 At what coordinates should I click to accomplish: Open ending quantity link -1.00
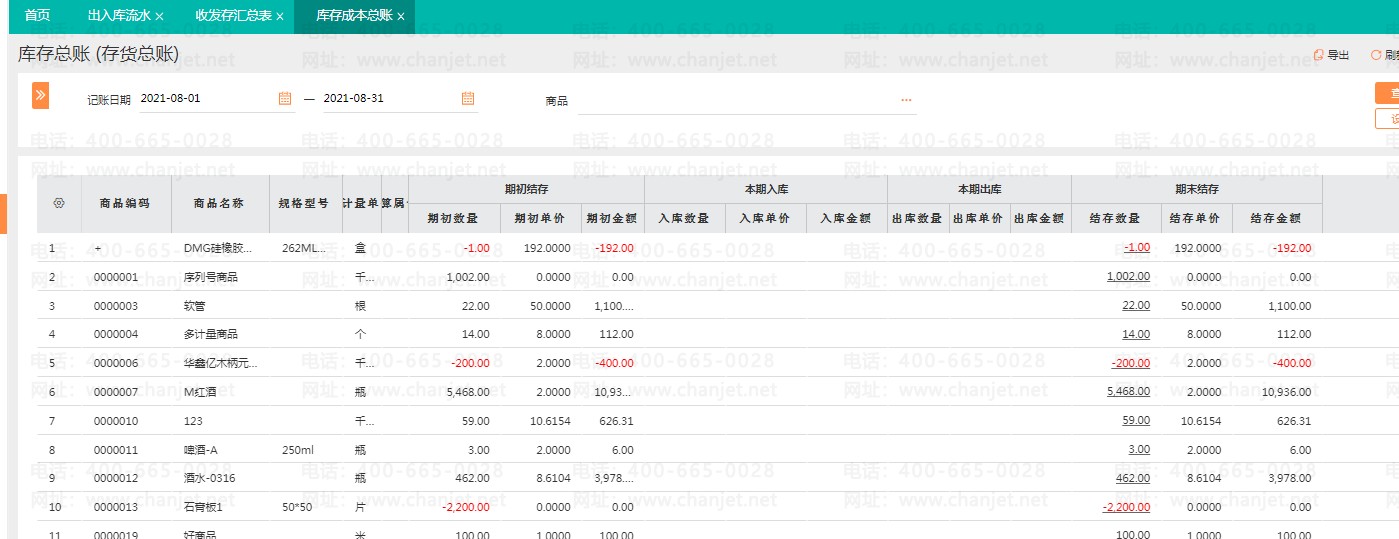[1136, 248]
